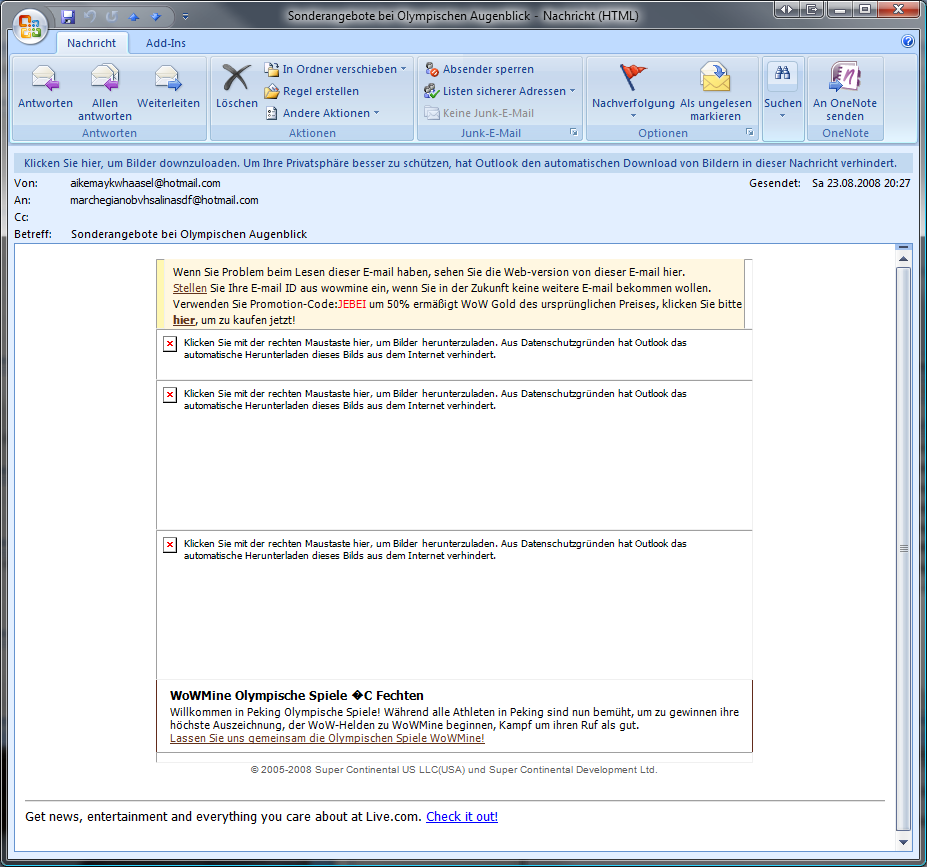Click the left-right arrows icon in title bar
Screen dimensions: 927x867
click(786, 9)
